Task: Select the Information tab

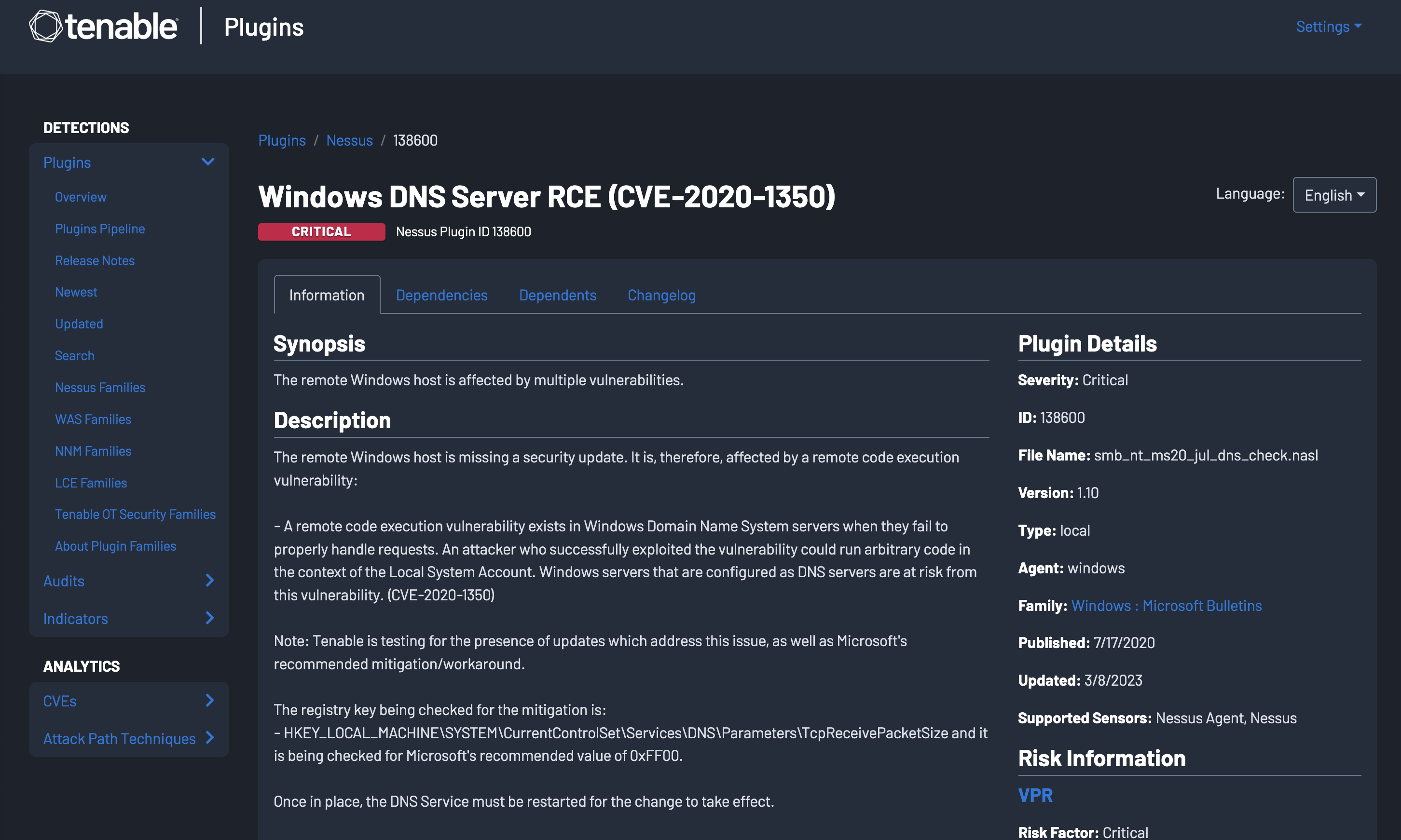Action: [327, 295]
